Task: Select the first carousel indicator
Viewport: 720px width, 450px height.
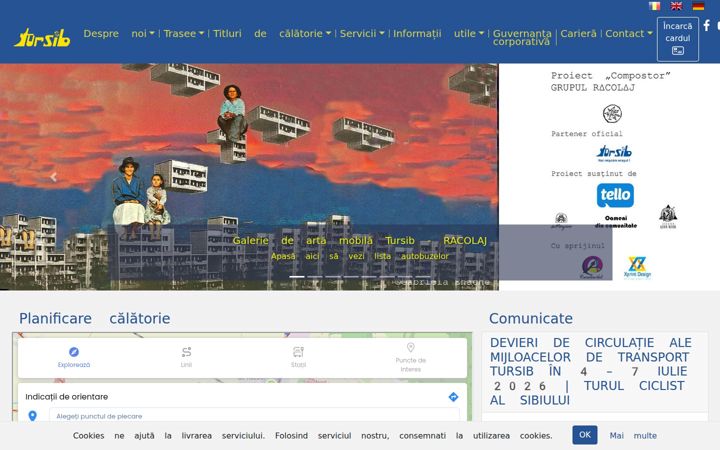Action: tap(297, 276)
